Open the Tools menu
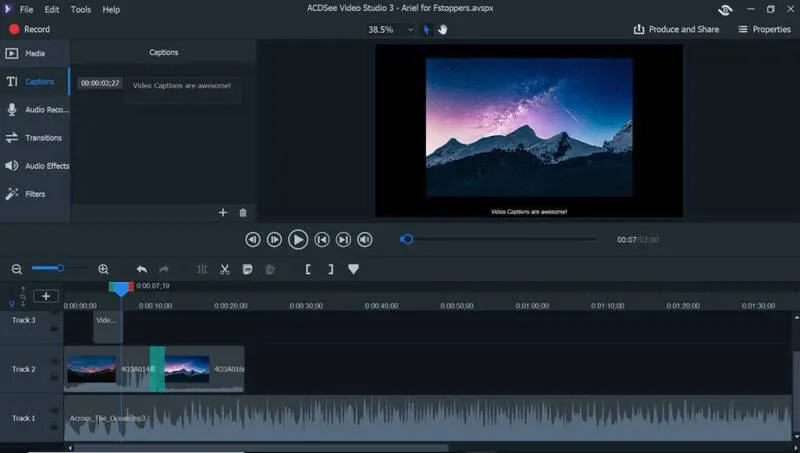 (x=81, y=9)
